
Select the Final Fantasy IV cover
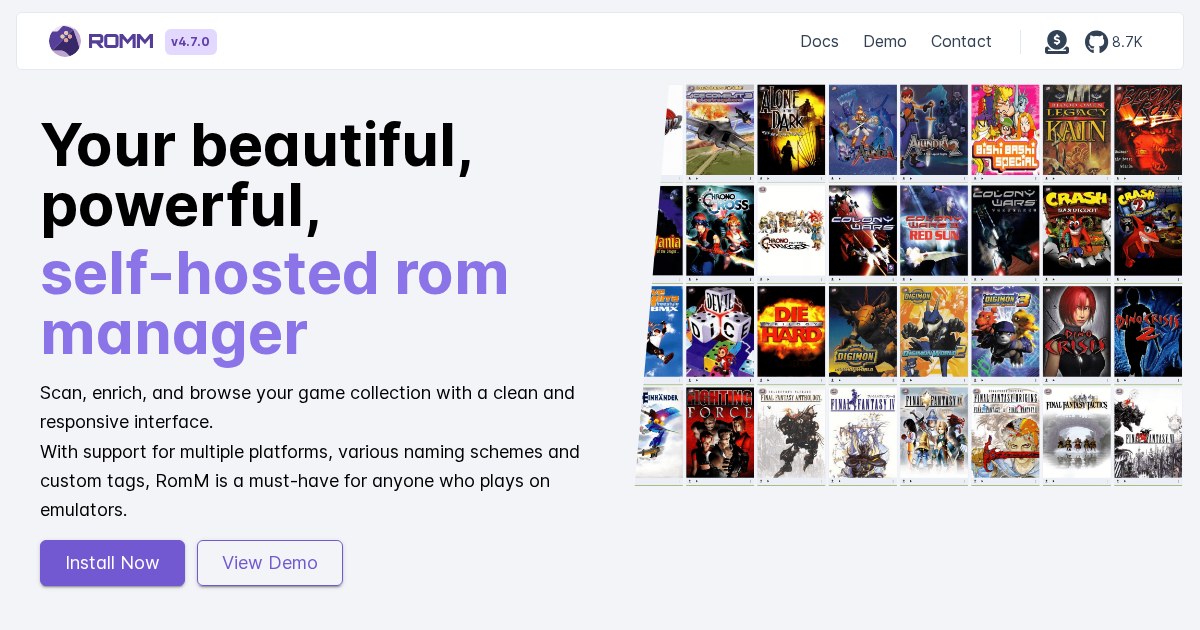[x=862, y=434]
